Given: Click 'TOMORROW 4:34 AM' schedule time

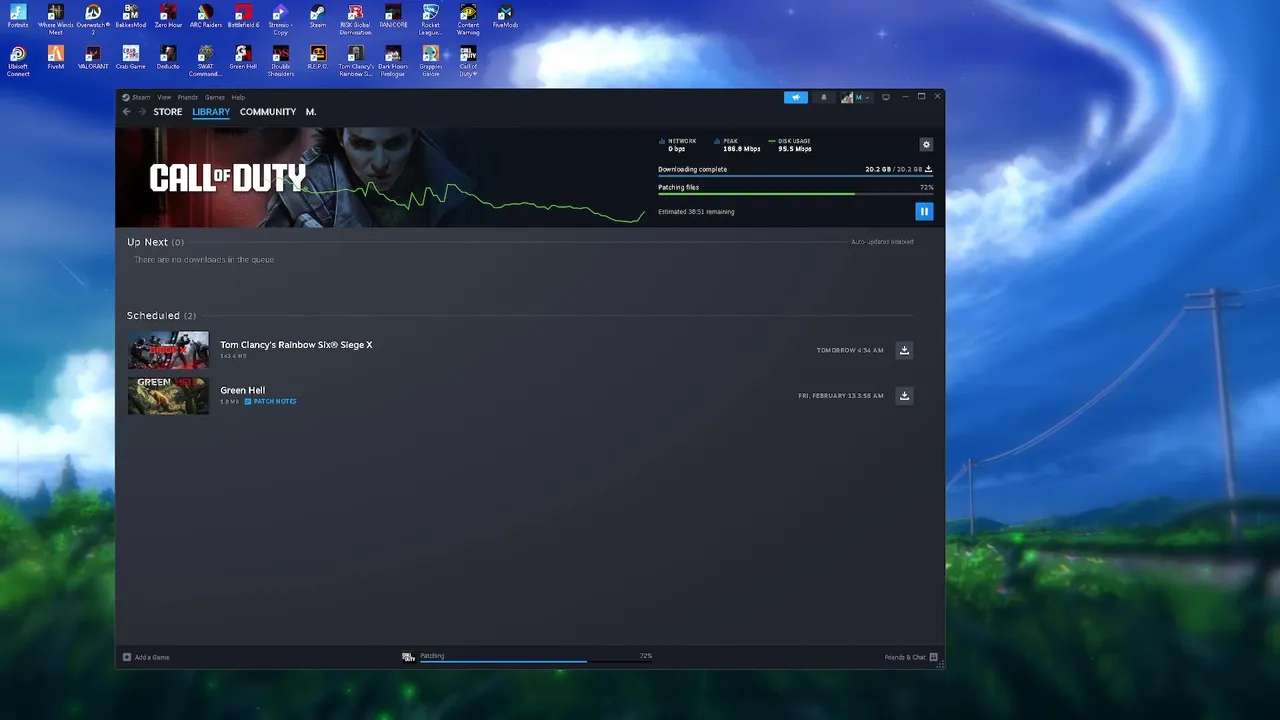Looking at the screenshot, I should point(850,350).
